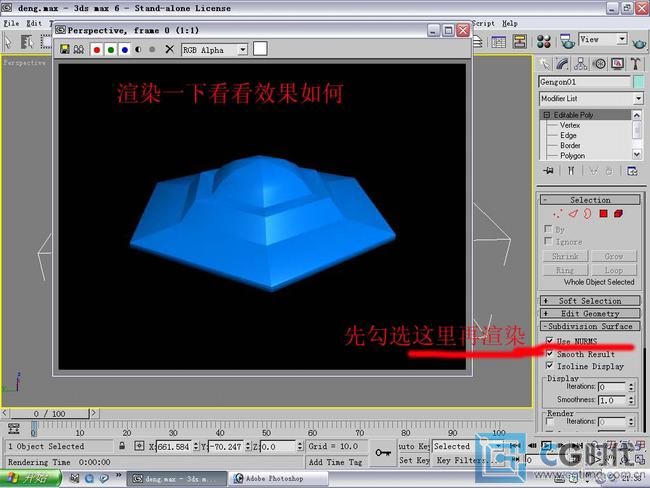This screenshot has width=650, height=488.
Task: Switch to the Hierarchy panel tab
Action: tap(580, 64)
